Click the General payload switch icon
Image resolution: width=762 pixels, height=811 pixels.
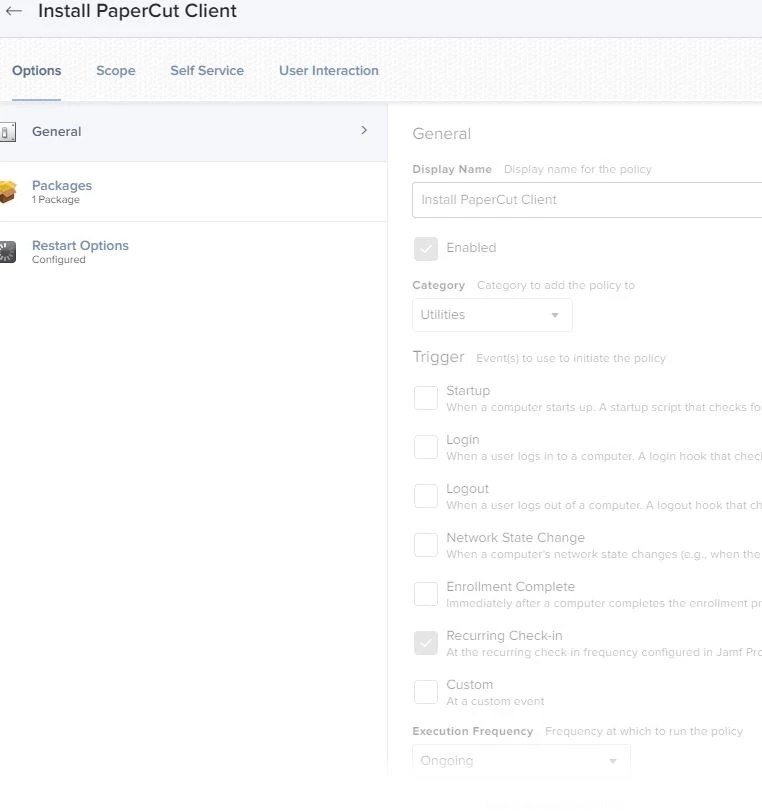(8, 132)
